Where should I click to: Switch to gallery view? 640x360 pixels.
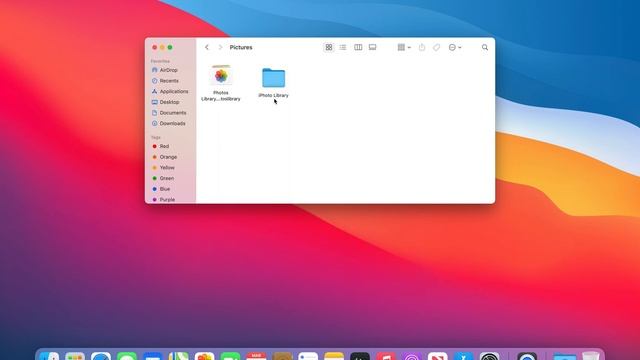pyautogui.click(x=372, y=47)
